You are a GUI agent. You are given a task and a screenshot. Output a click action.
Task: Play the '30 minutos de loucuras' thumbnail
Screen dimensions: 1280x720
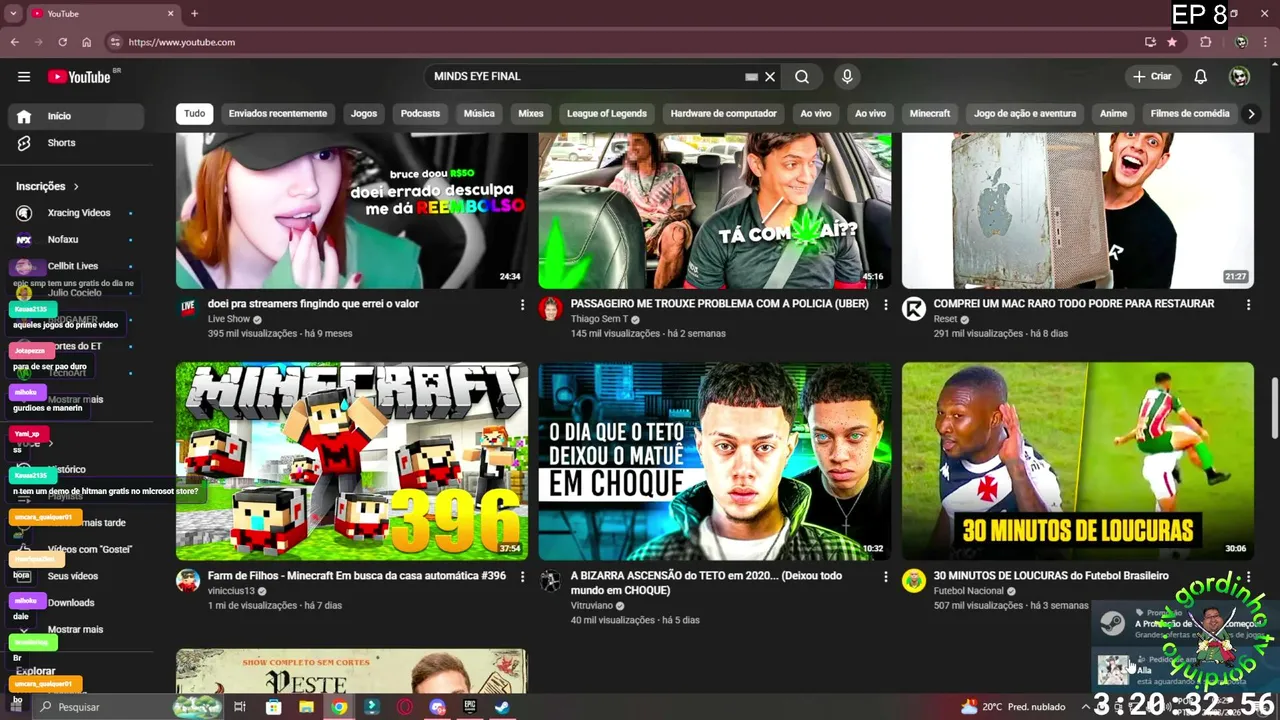pyautogui.click(x=1078, y=461)
